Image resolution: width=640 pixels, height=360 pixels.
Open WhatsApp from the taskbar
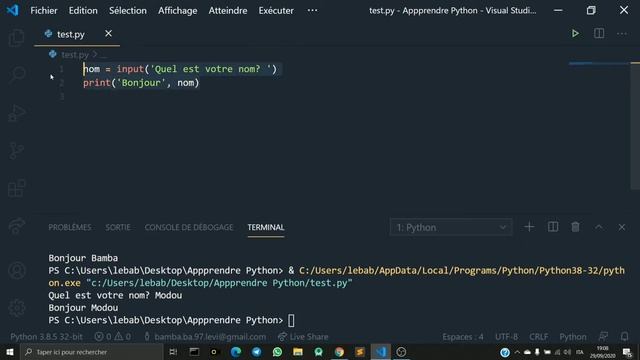pyautogui.click(x=277, y=352)
